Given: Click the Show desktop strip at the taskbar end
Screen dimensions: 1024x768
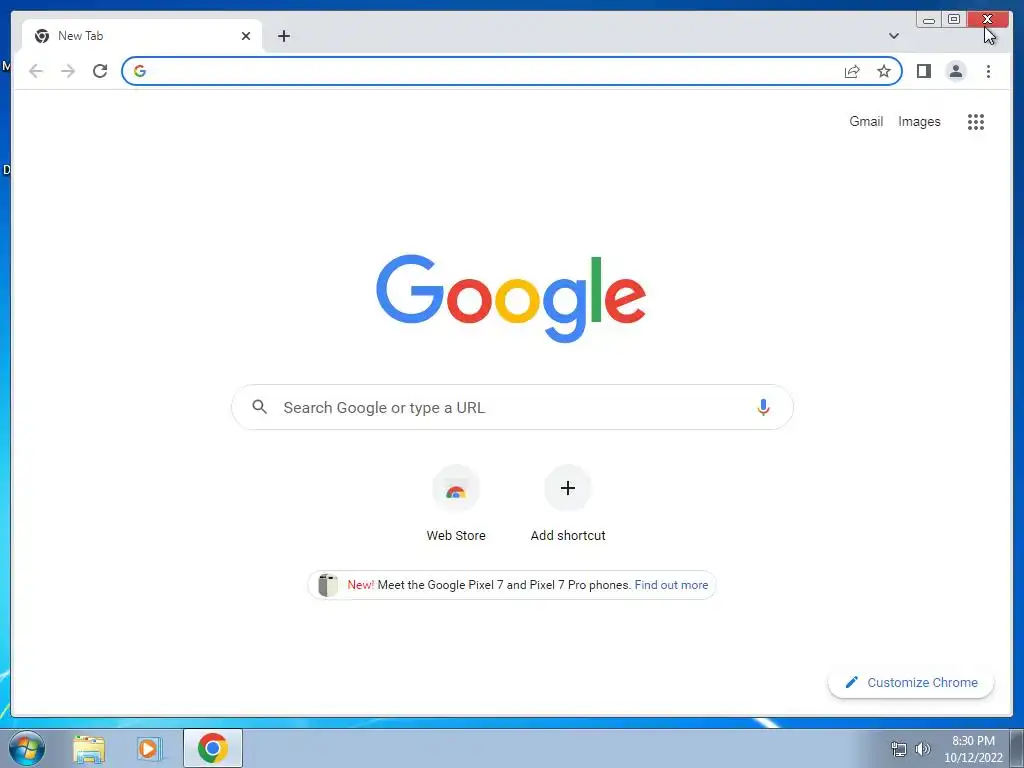Looking at the screenshot, I should pos(1017,748).
